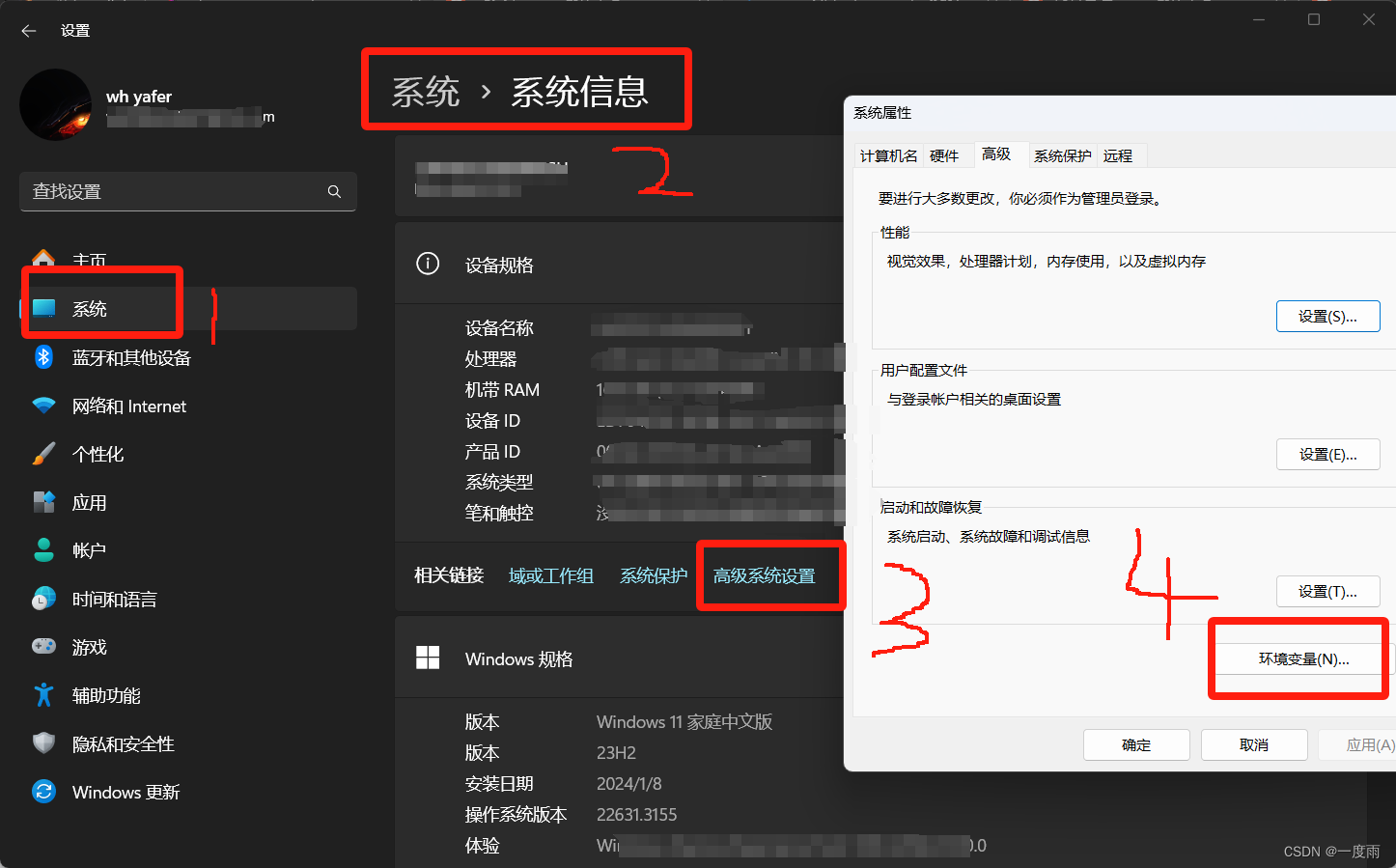Open the 应用 settings page

click(87, 502)
